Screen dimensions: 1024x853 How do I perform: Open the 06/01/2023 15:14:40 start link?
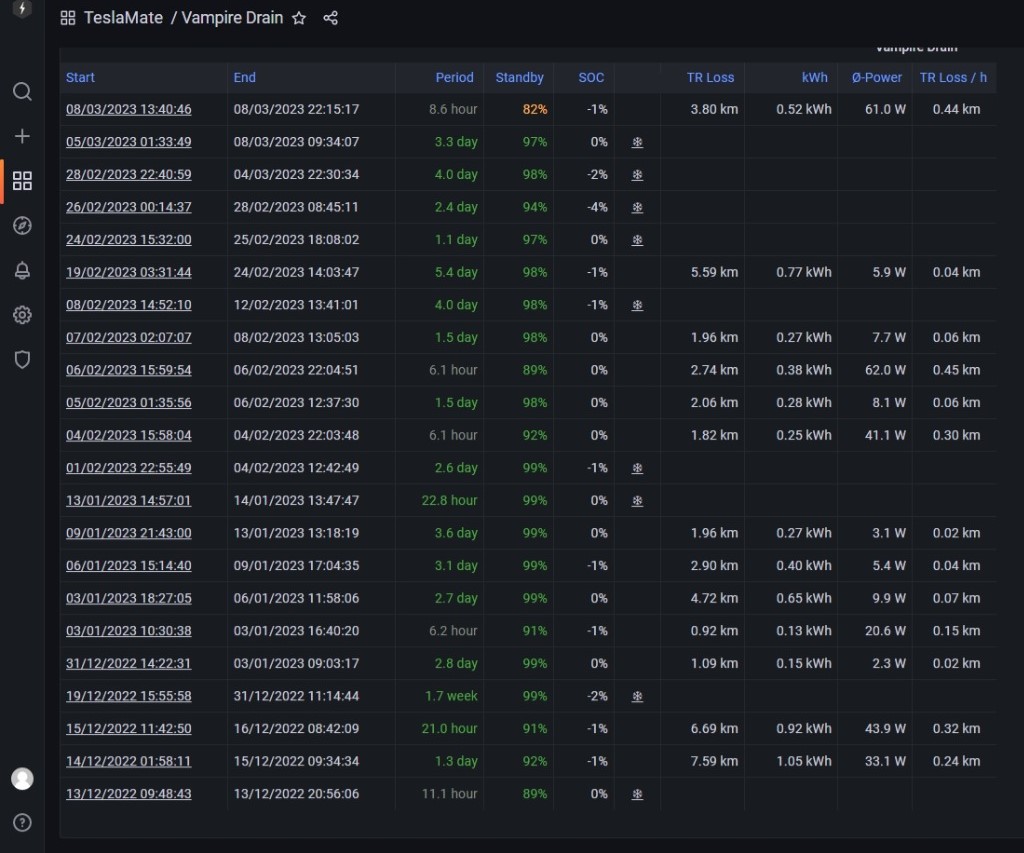coord(129,566)
